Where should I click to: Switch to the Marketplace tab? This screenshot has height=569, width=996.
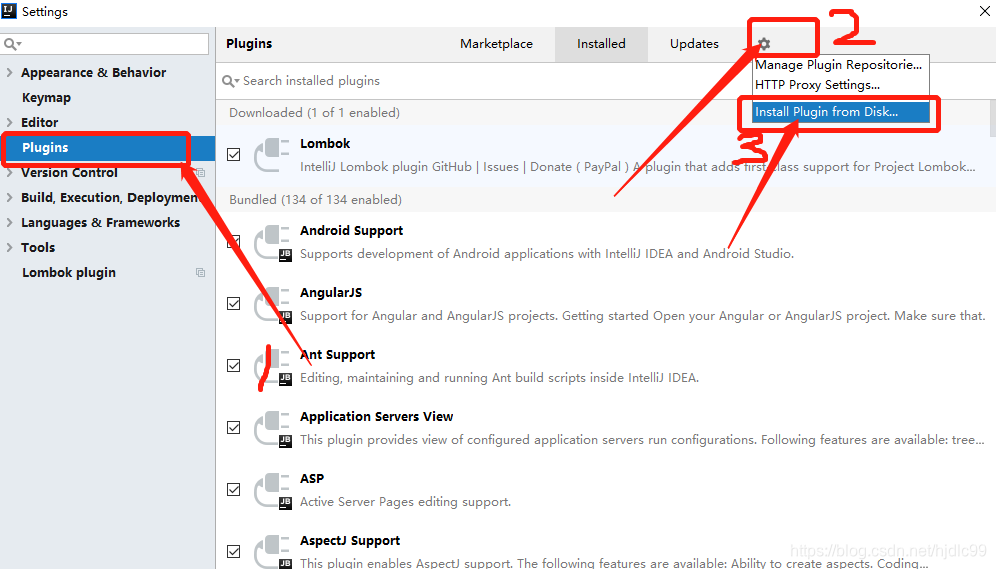pos(496,44)
